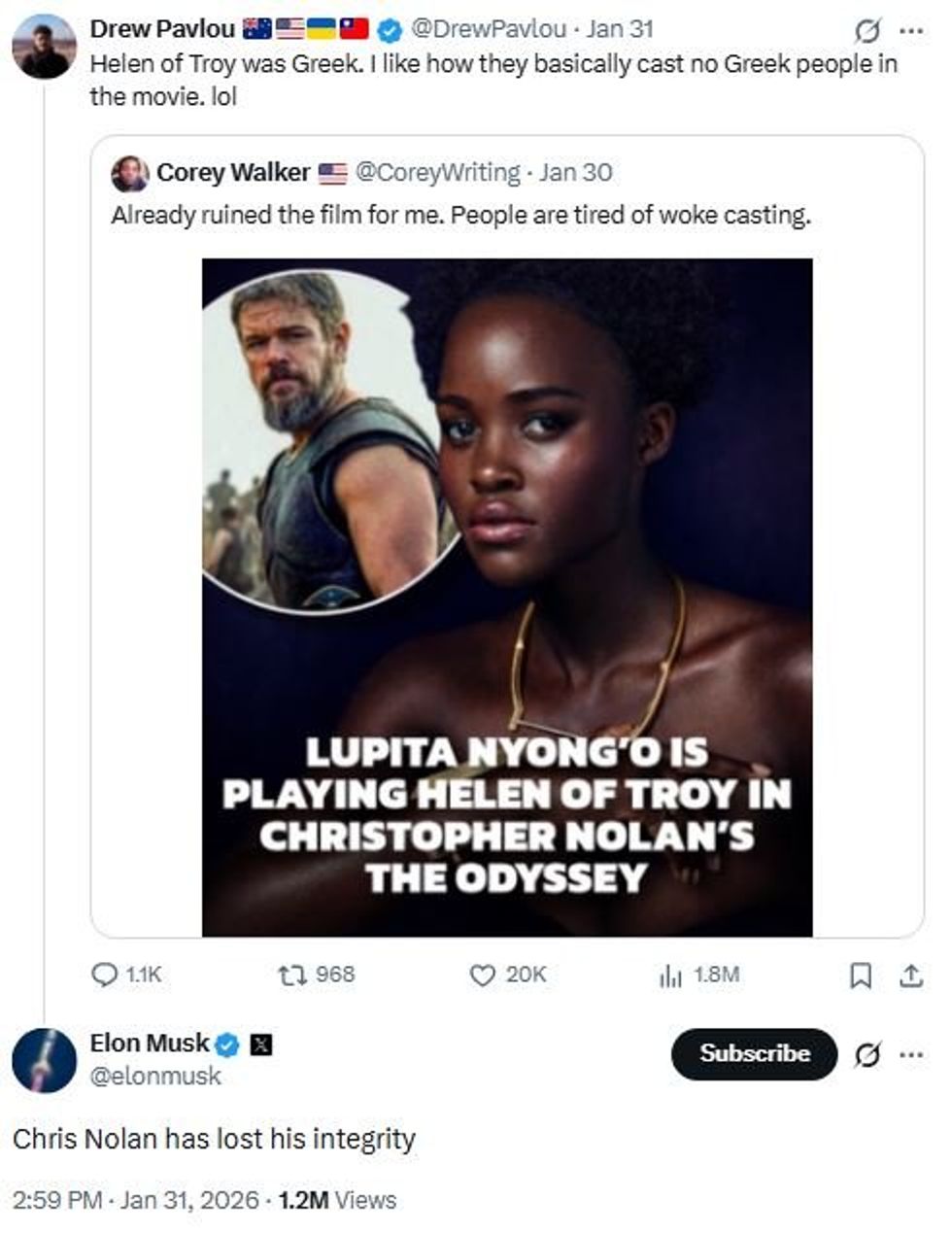952x1233 pixels.
Task: Reply to Corey Walker's post
Action: click(103, 974)
